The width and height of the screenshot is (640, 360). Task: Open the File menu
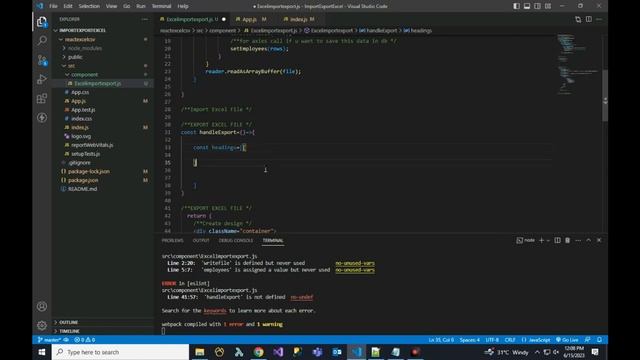point(53,6)
